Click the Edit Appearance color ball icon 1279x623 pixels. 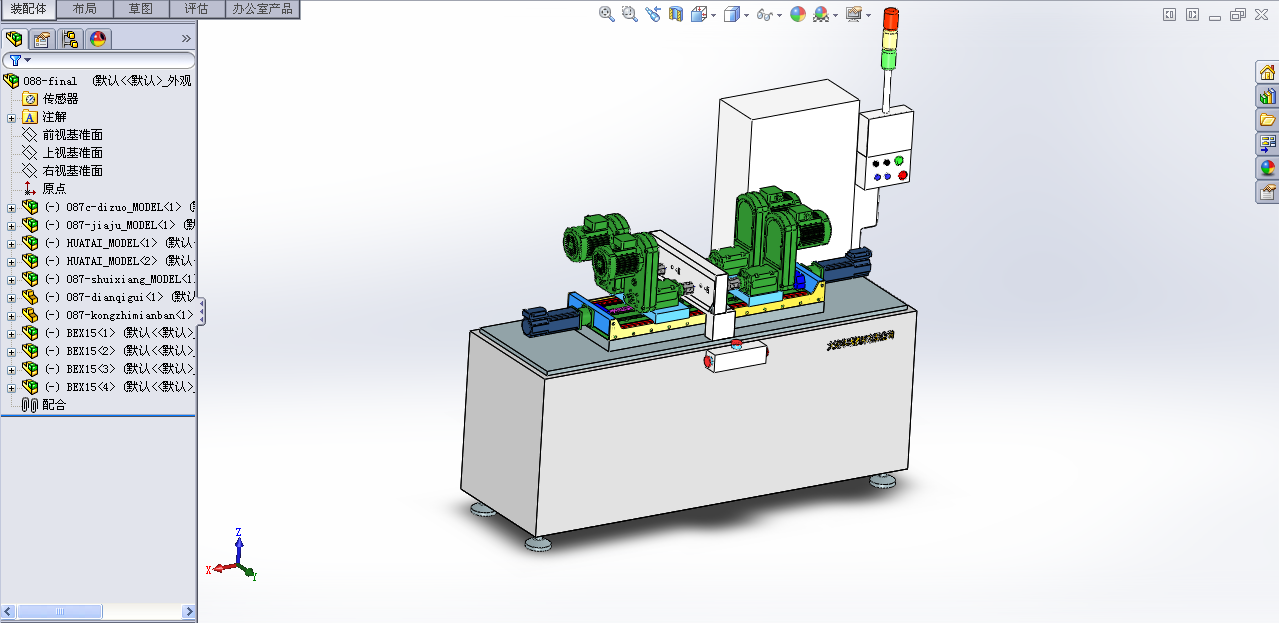797,14
